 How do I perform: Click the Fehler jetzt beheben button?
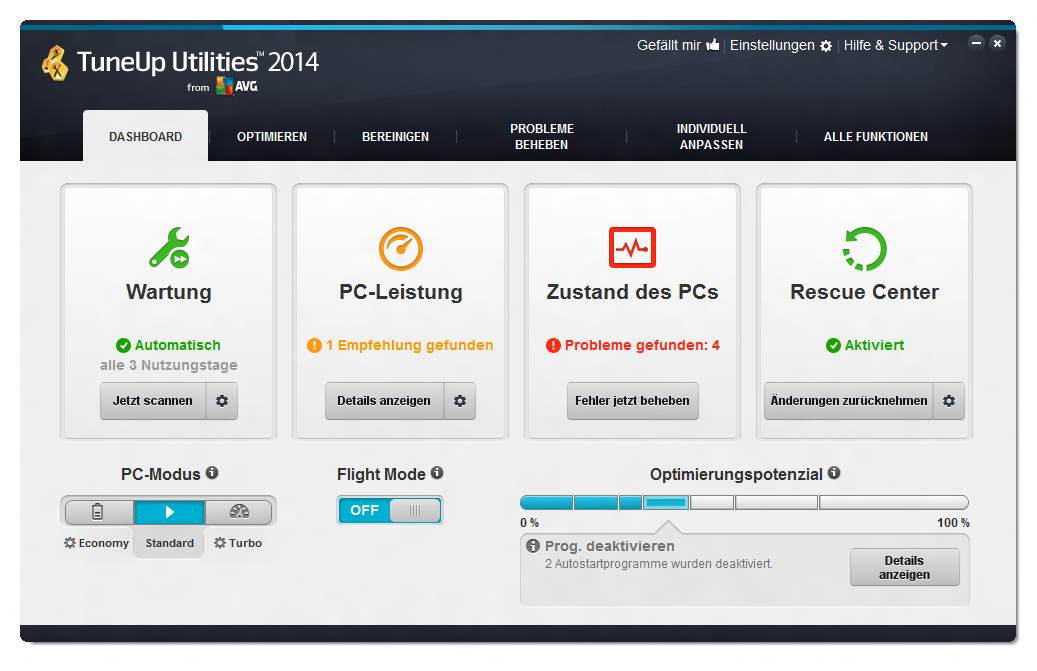click(x=632, y=401)
